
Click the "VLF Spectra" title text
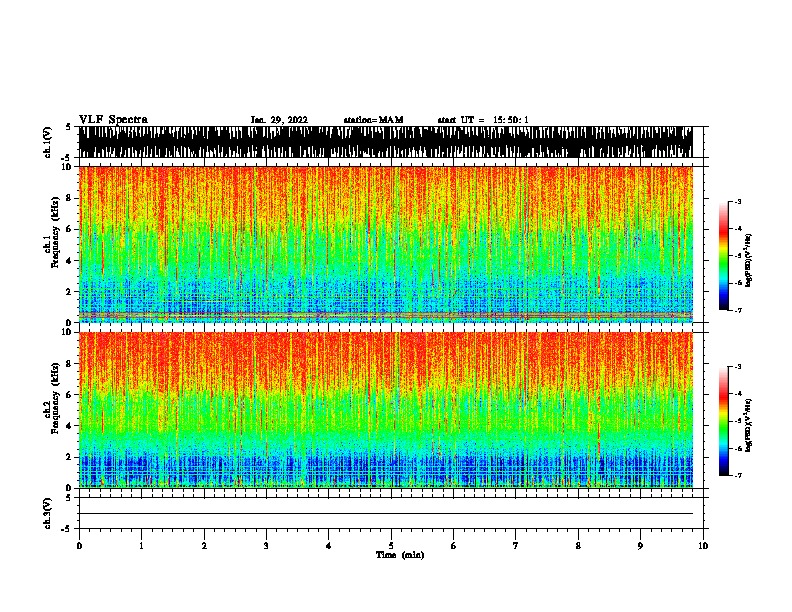(x=113, y=120)
